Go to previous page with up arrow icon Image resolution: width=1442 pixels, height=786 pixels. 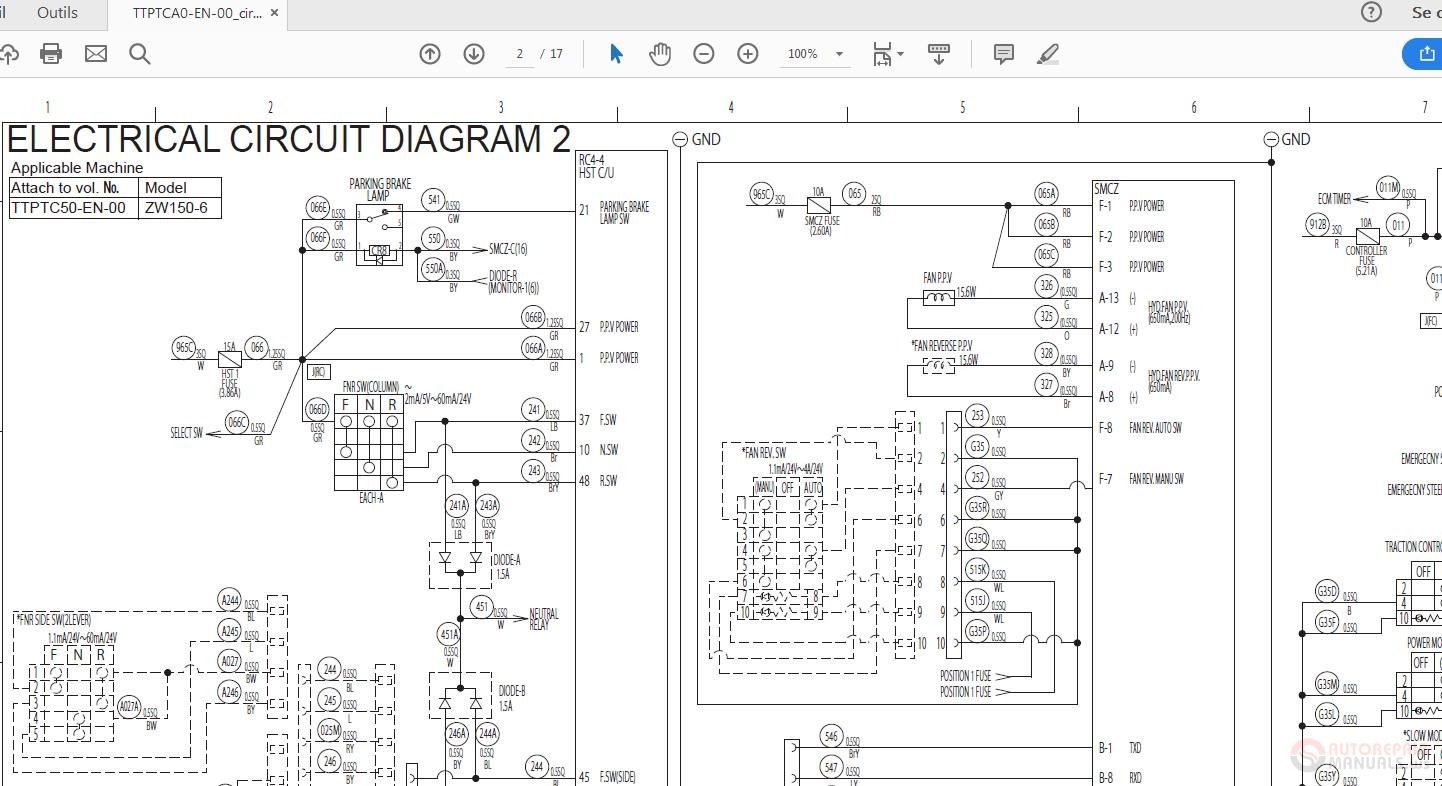pyautogui.click(x=429, y=54)
